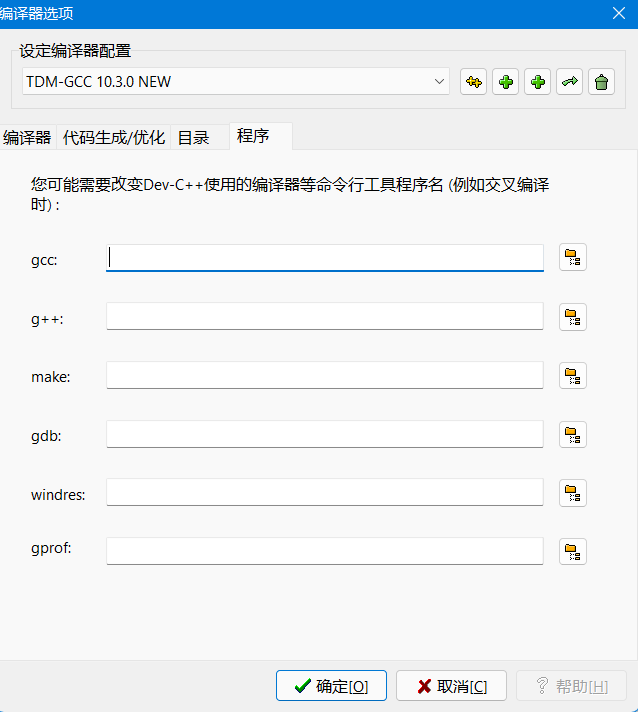Delete the compiler set with trash icon
The image size is (638, 712).
click(x=601, y=82)
